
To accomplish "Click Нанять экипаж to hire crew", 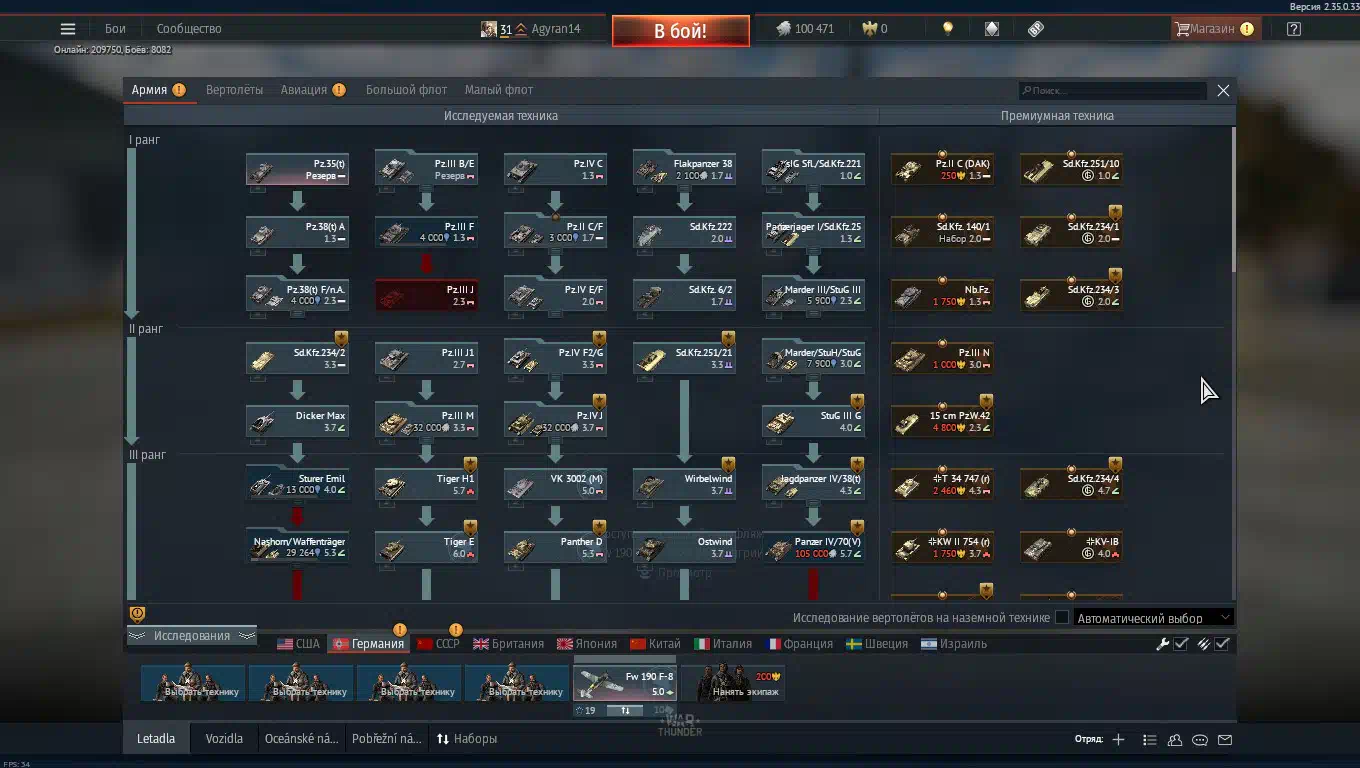I will coord(733,684).
